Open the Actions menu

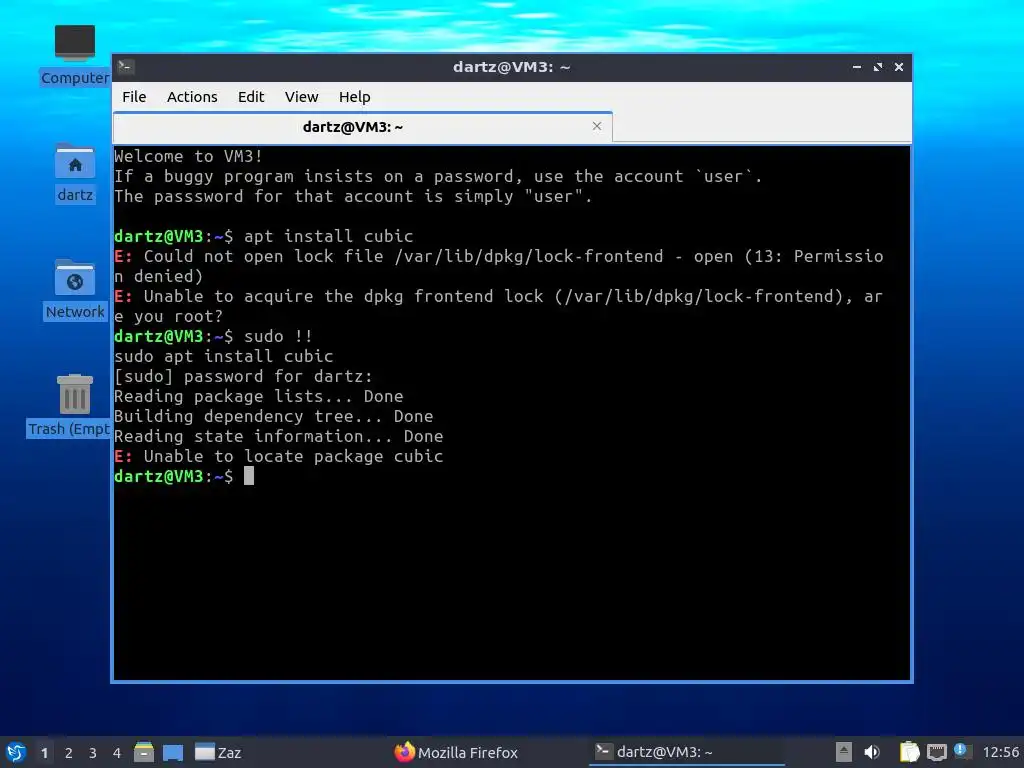tap(192, 97)
